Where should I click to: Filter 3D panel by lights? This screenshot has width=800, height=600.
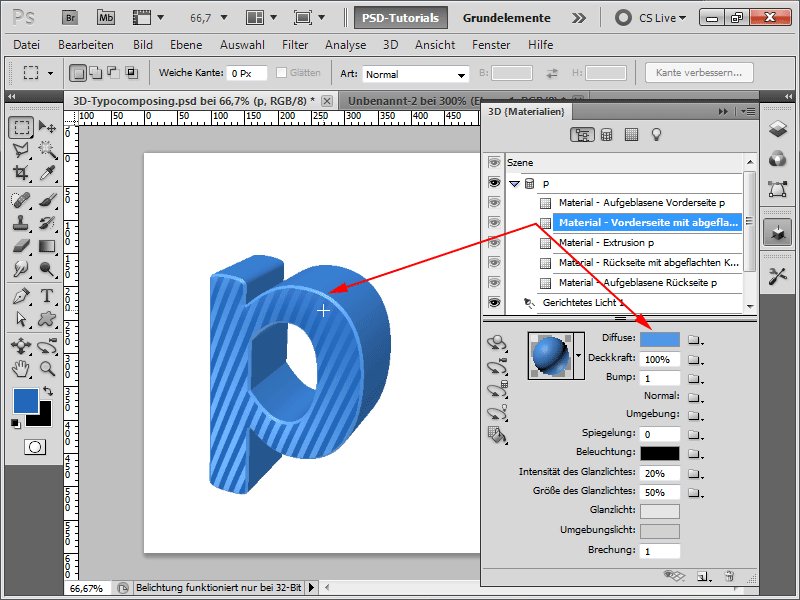[656, 135]
